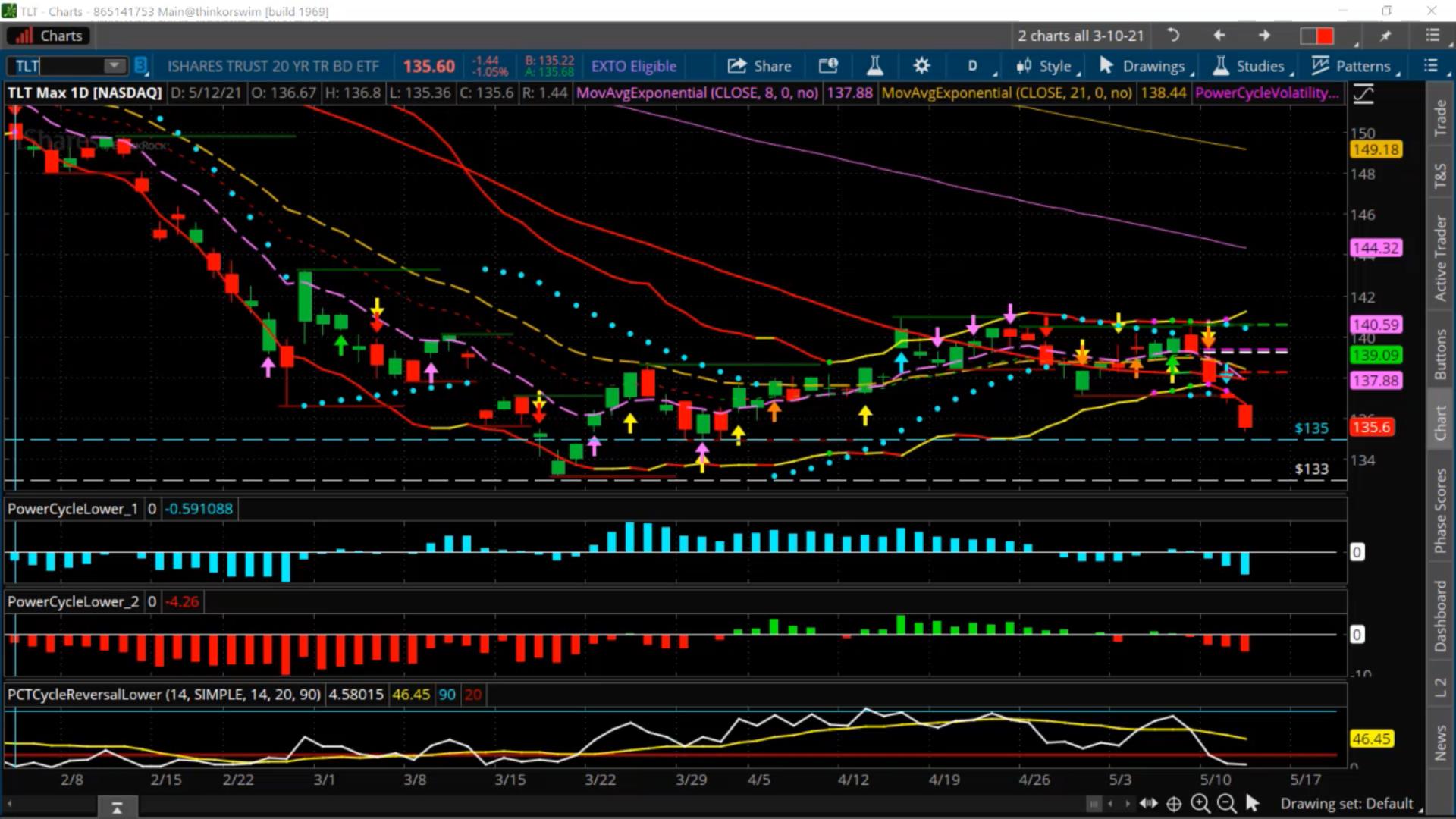Click the time axis scroll handle icon
This screenshot has width=1456, height=819.
[x=1093, y=803]
